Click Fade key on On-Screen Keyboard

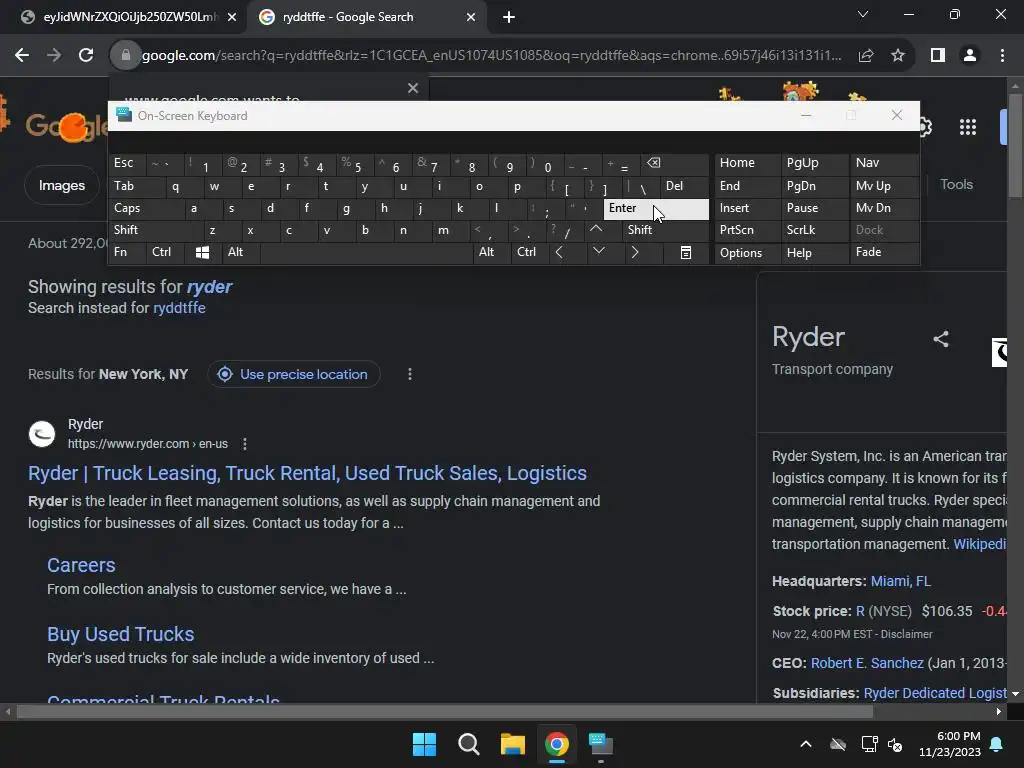pos(884,253)
